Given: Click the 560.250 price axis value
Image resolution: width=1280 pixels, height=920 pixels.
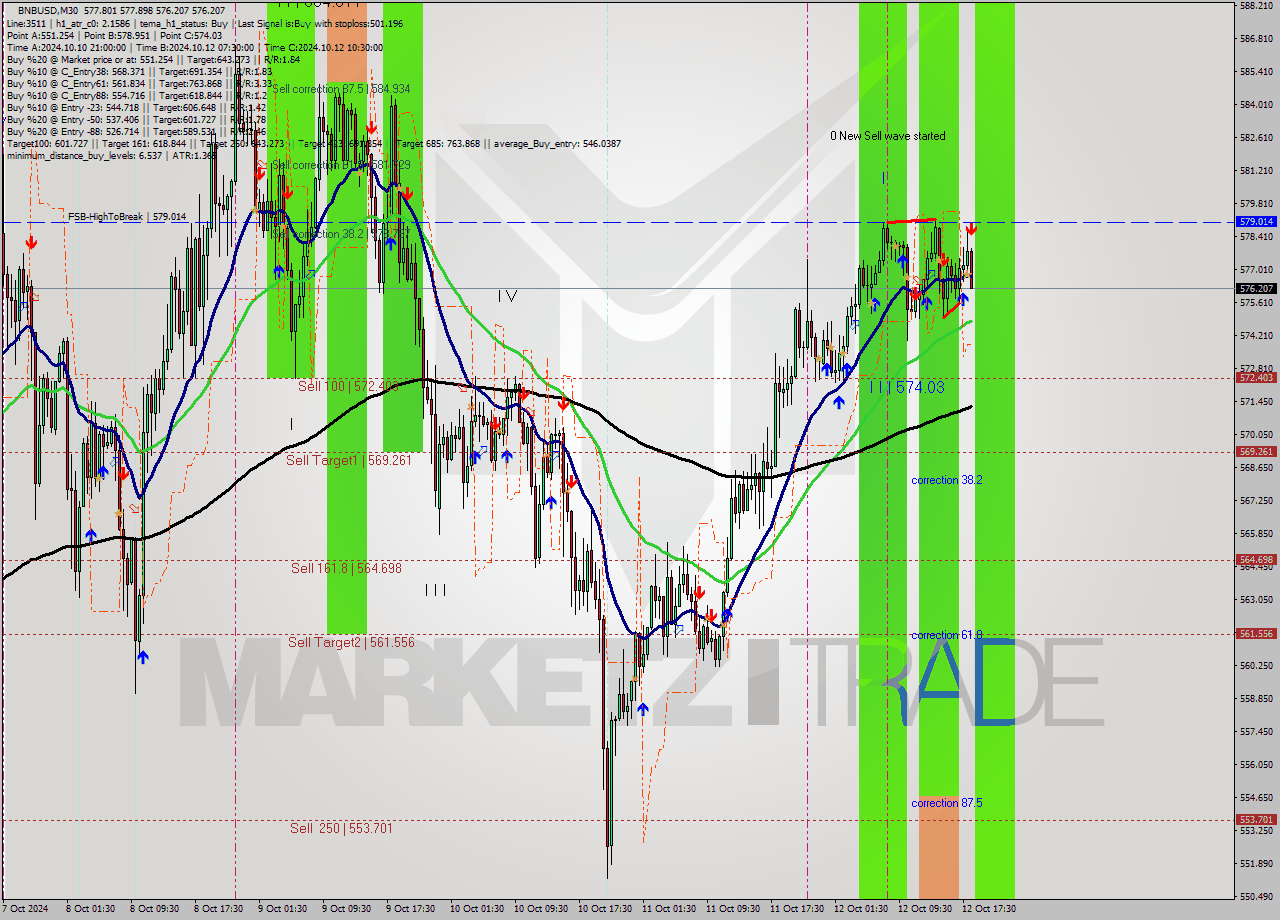Looking at the screenshot, I should (1256, 665).
